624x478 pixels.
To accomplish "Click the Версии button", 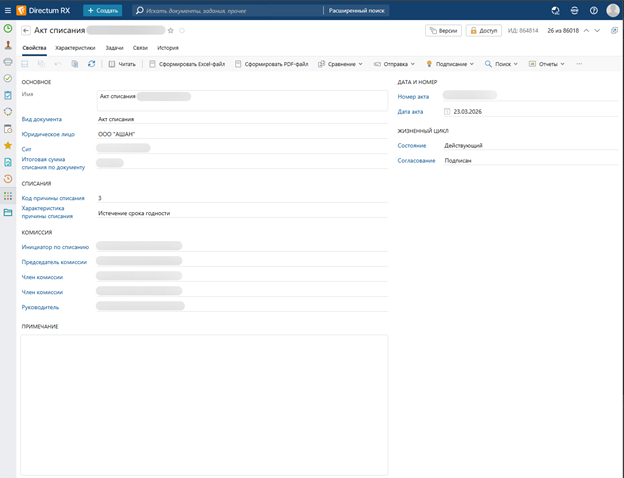I will tap(443, 31).
